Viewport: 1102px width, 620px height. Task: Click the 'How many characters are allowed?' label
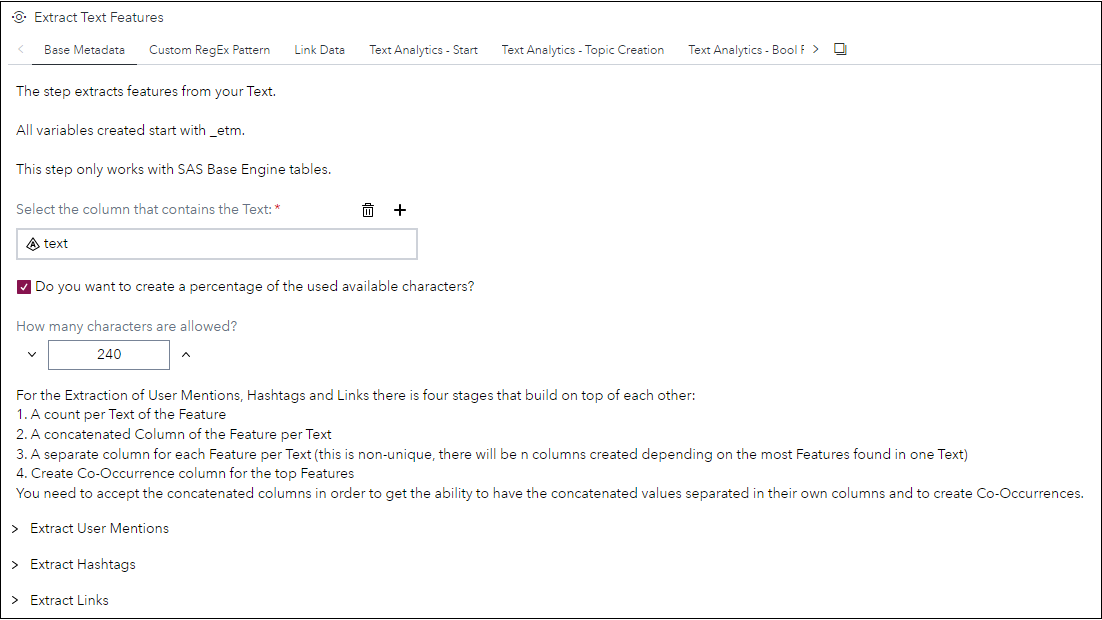click(127, 326)
